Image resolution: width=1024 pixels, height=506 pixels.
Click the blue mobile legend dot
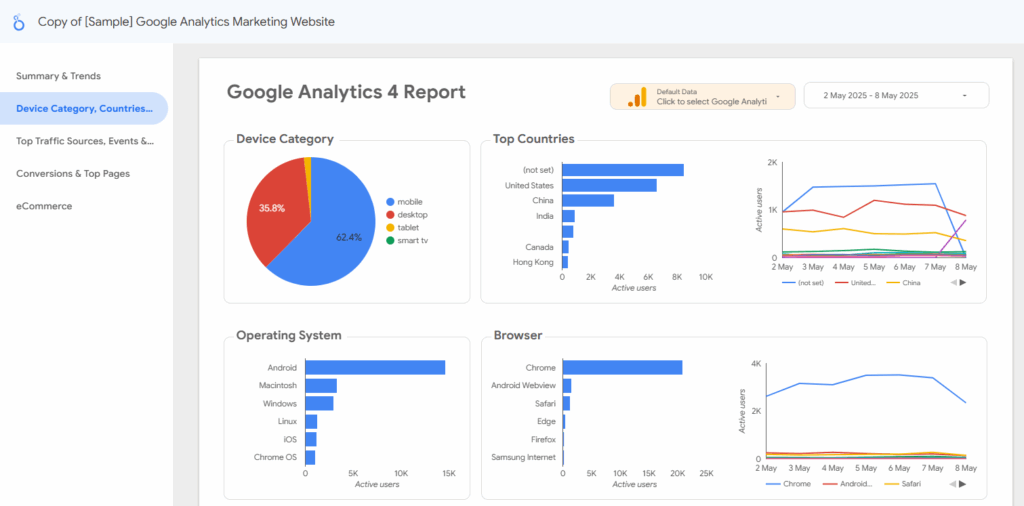click(x=391, y=202)
